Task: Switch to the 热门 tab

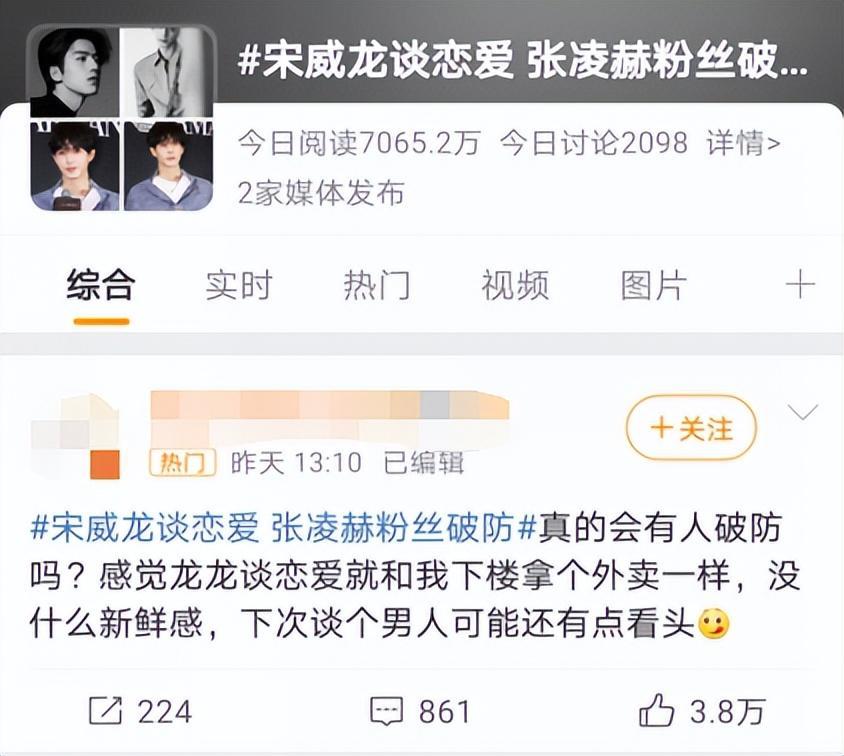Action: tap(377, 285)
